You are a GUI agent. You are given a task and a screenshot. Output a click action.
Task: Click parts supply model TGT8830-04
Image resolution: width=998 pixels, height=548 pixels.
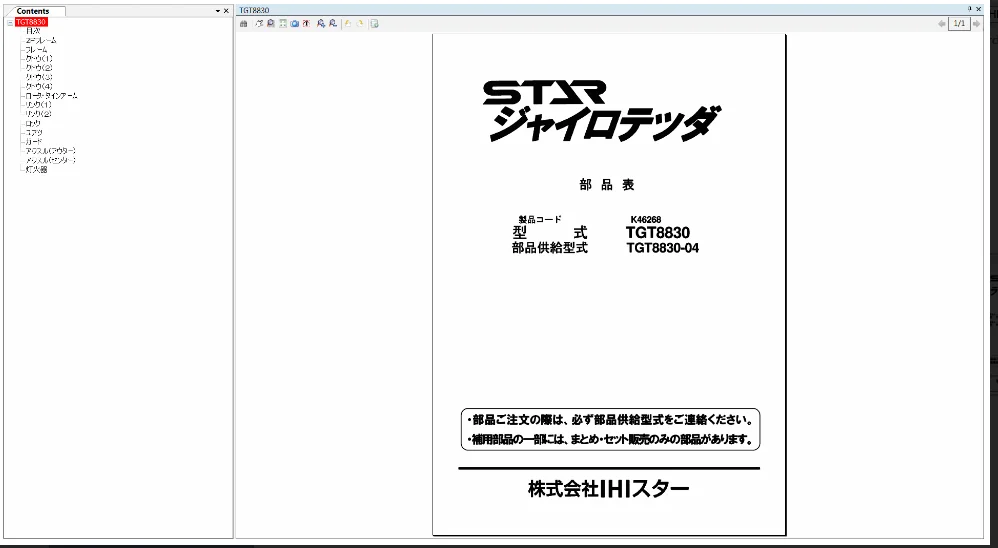pyautogui.click(x=663, y=248)
